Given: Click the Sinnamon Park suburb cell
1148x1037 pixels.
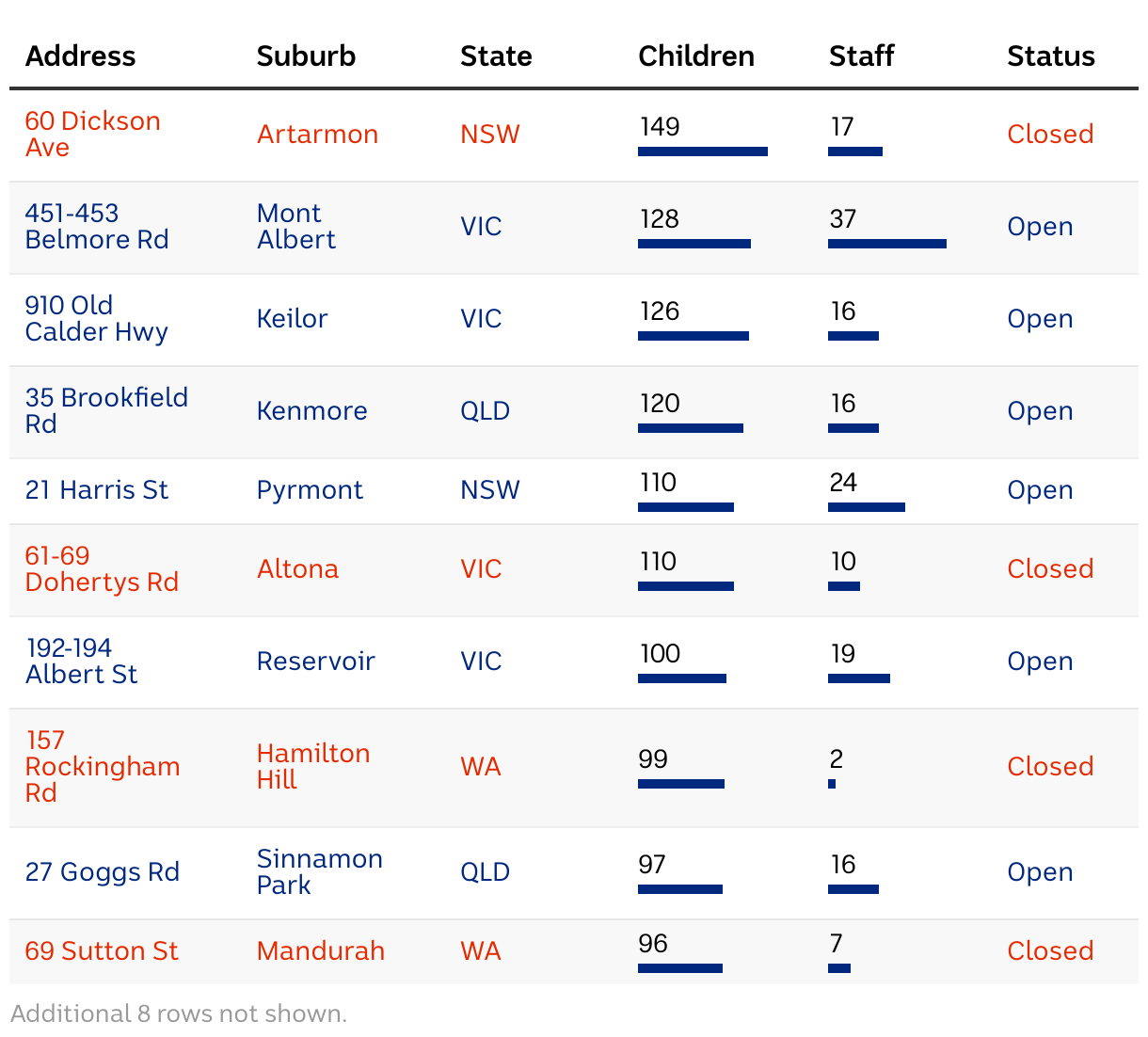Looking at the screenshot, I should pos(319,872).
